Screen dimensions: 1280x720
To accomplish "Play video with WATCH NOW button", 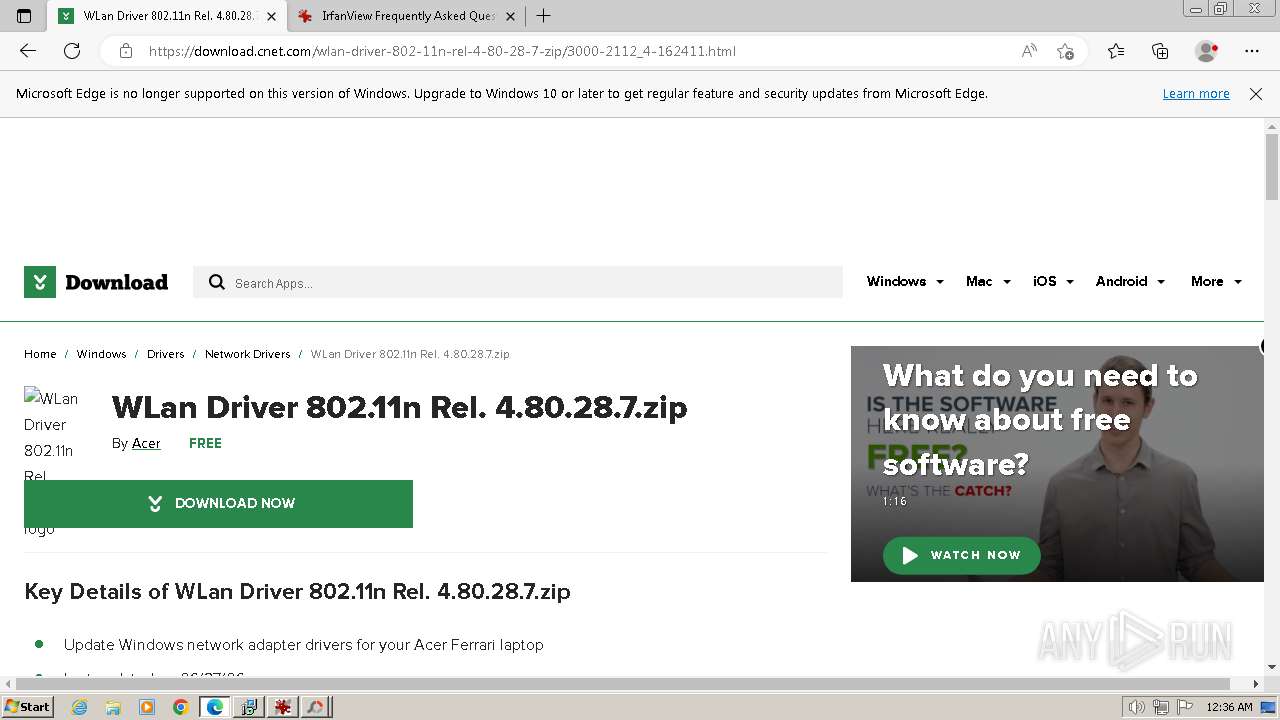I will click(961, 555).
